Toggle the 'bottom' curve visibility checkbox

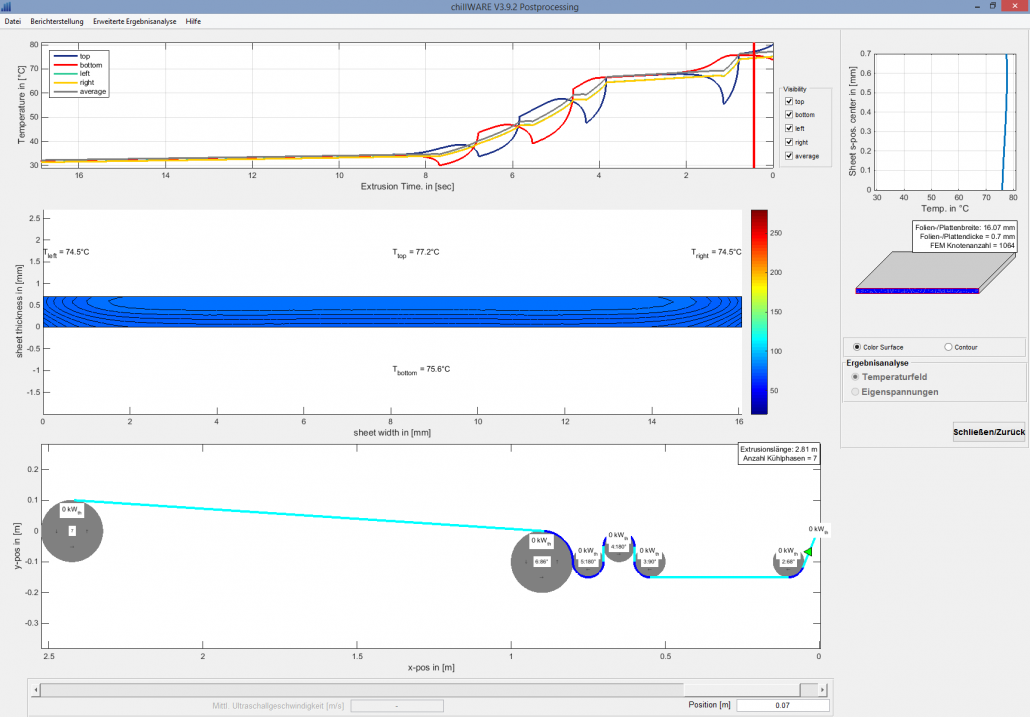coord(789,115)
